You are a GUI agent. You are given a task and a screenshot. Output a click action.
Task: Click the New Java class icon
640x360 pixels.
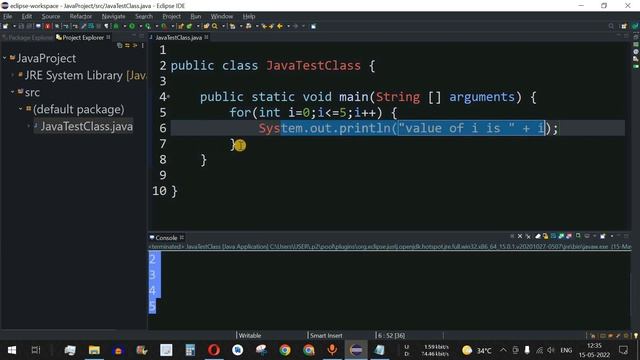(x=189, y=26)
